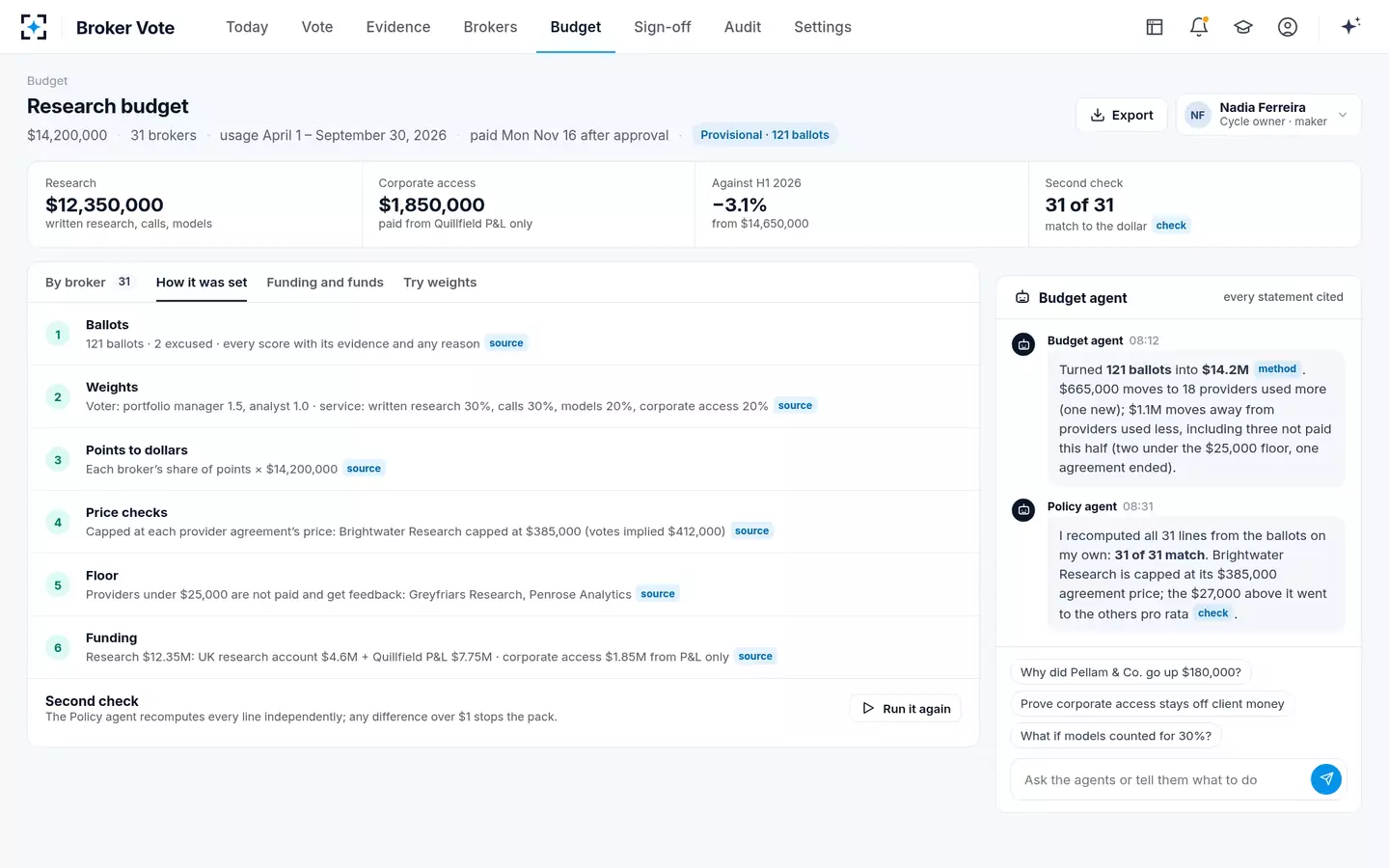Screen dimensions: 1389x868
Task: Click the NF avatar for Nadia Ferreira
Action: 1197,115
